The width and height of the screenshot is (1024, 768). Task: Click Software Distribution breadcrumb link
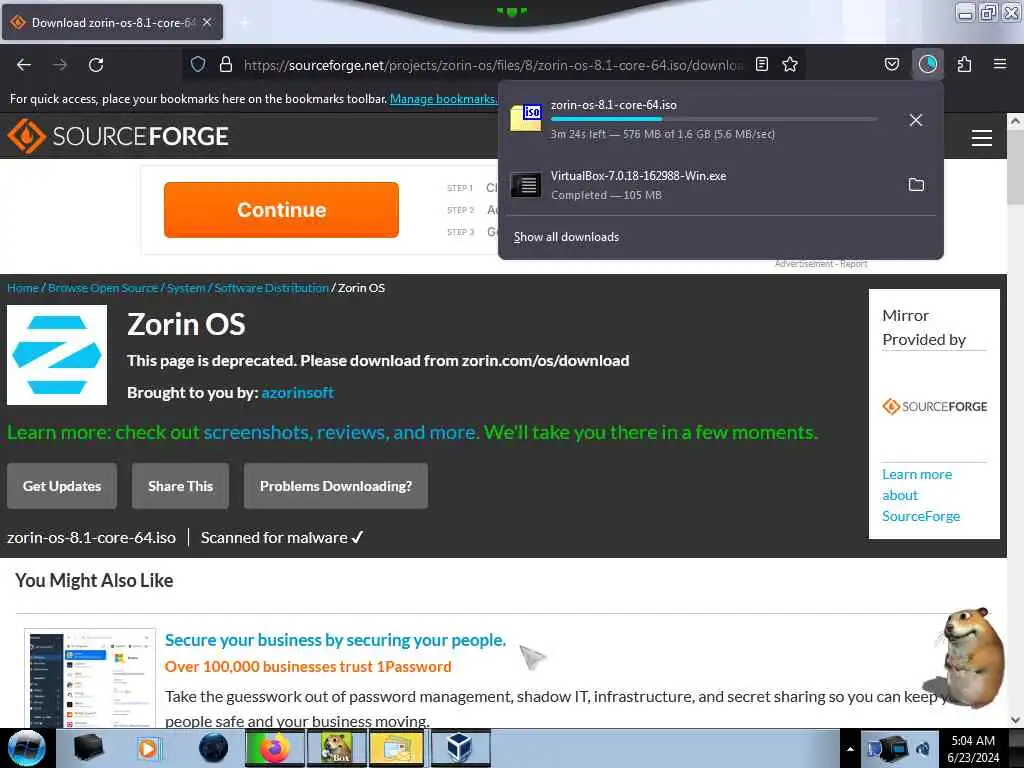point(272,288)
